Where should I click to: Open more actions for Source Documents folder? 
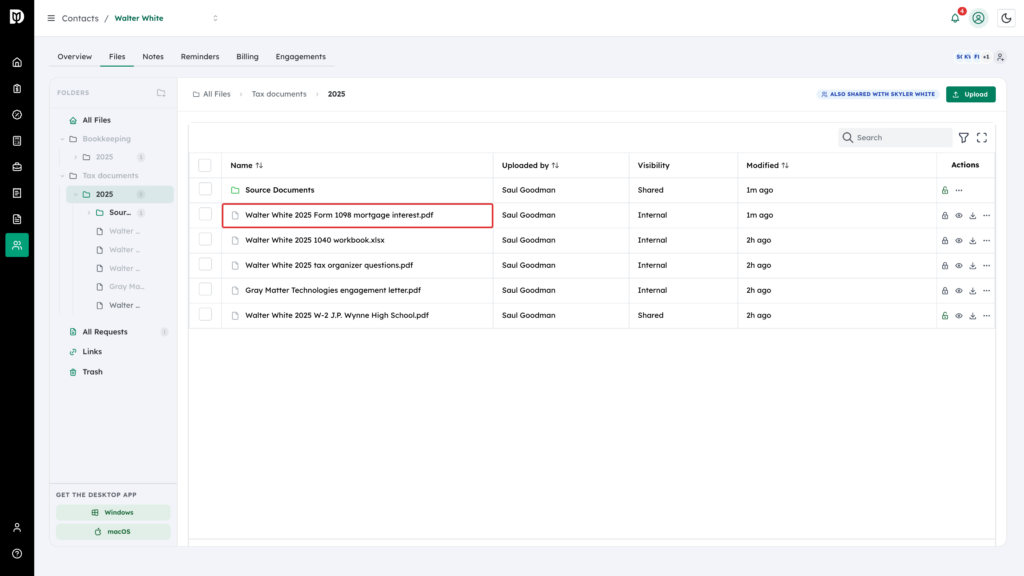point(959,190)
